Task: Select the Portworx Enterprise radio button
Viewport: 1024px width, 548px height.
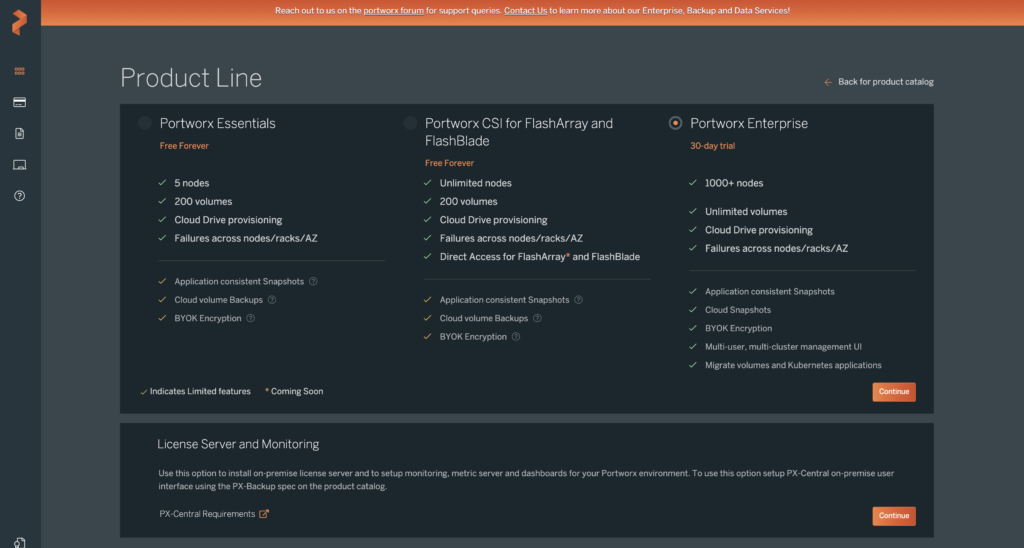Action: [675, 123]
